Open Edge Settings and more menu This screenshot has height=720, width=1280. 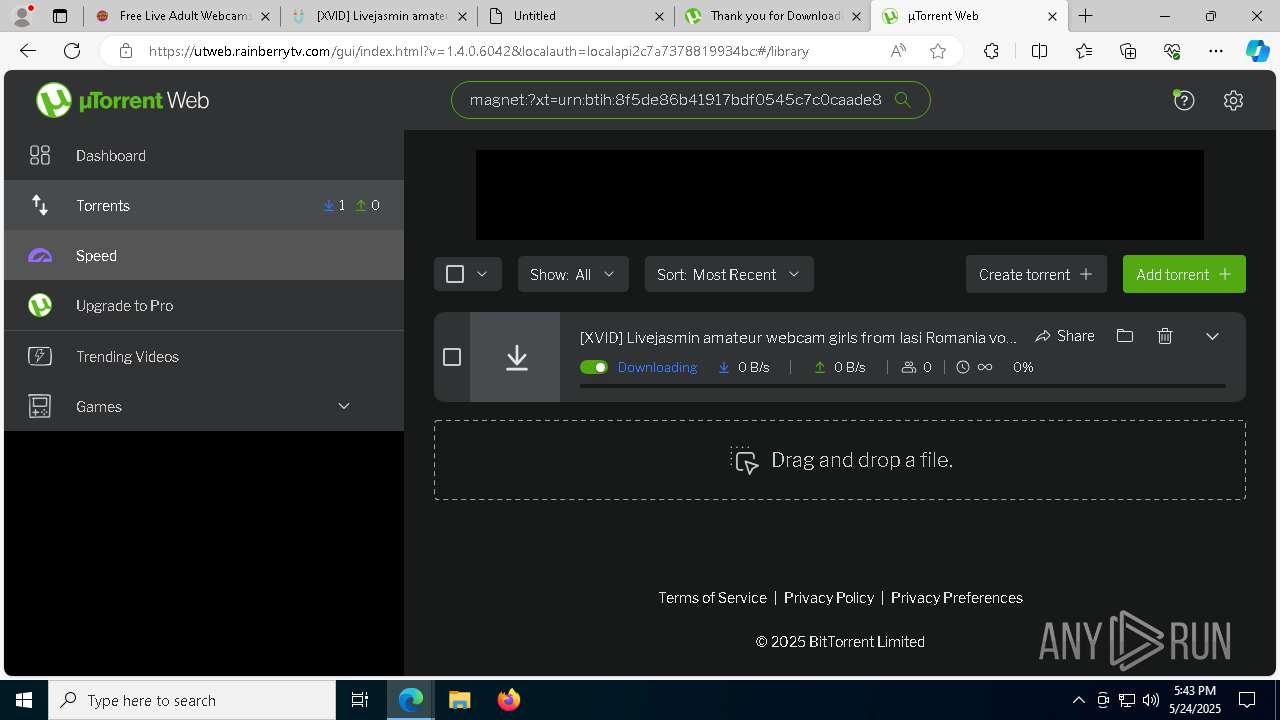coord(1216,51)
